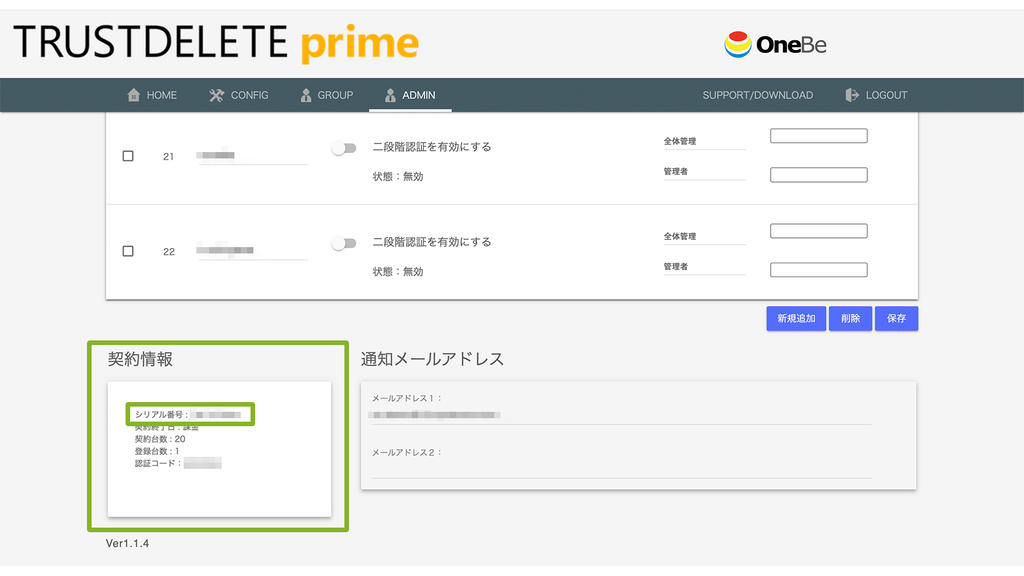Click the GROUP person icon
Screen dimensions: 1024x576
306,95
